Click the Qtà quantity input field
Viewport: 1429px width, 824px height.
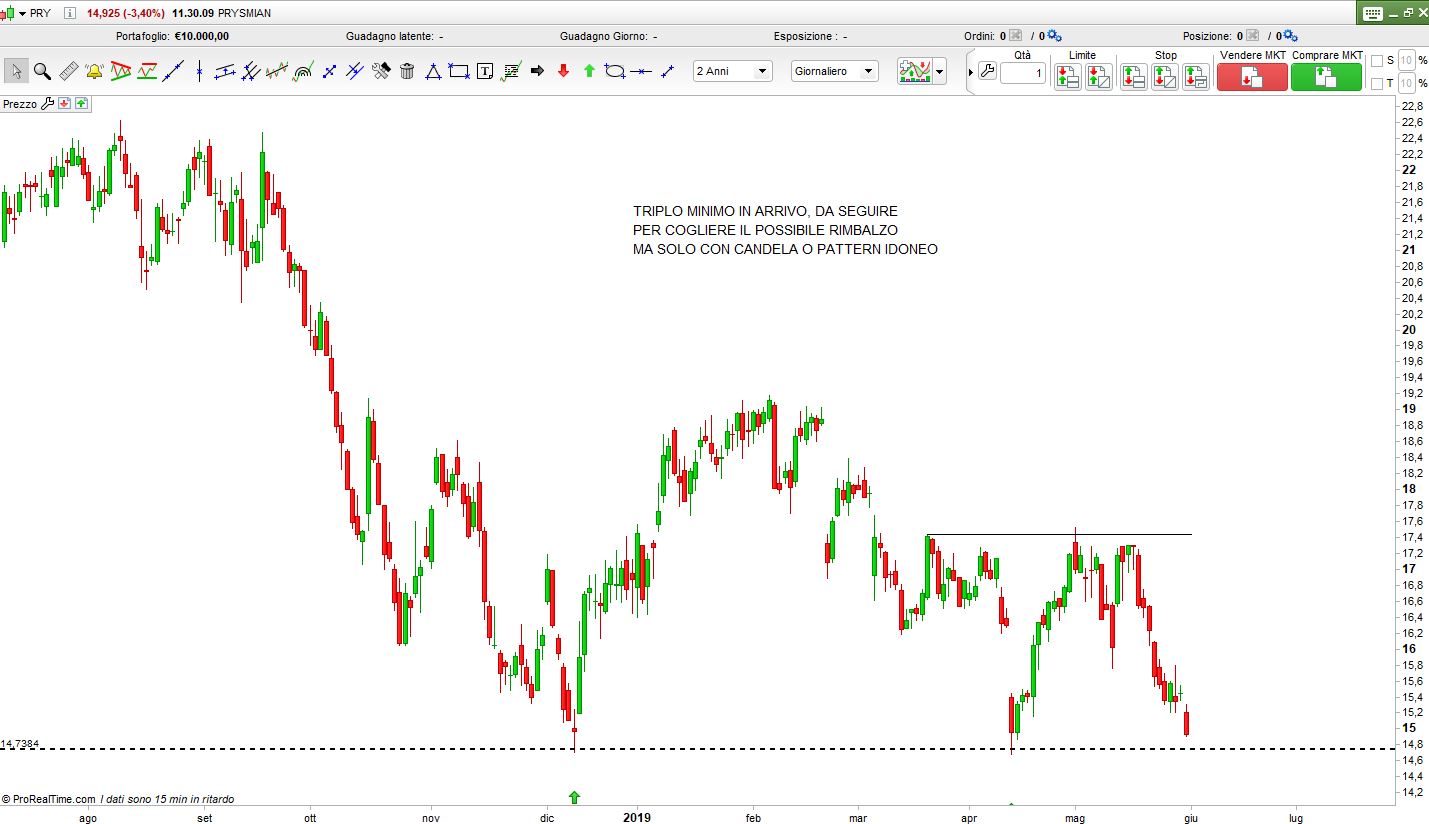pos(1022,74)
